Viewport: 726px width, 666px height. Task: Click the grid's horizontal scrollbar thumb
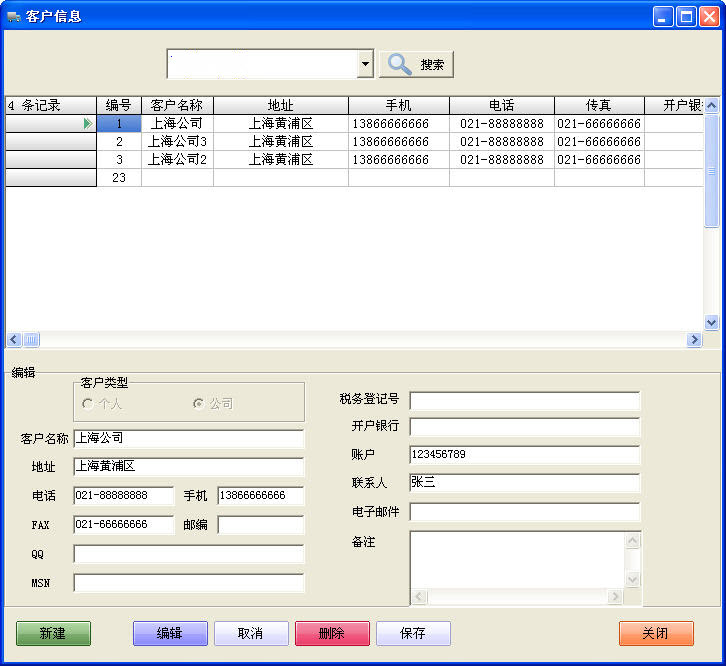31,339
